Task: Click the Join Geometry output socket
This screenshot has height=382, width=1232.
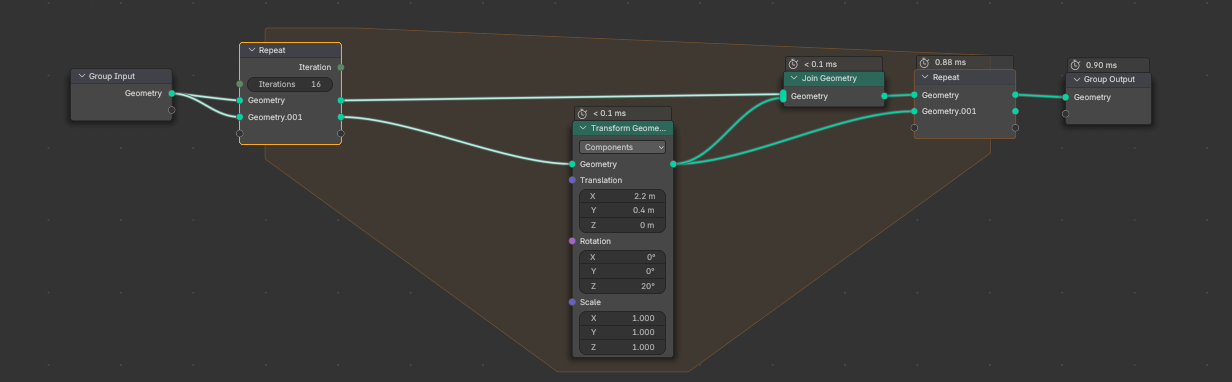Action: pos(884,97)
